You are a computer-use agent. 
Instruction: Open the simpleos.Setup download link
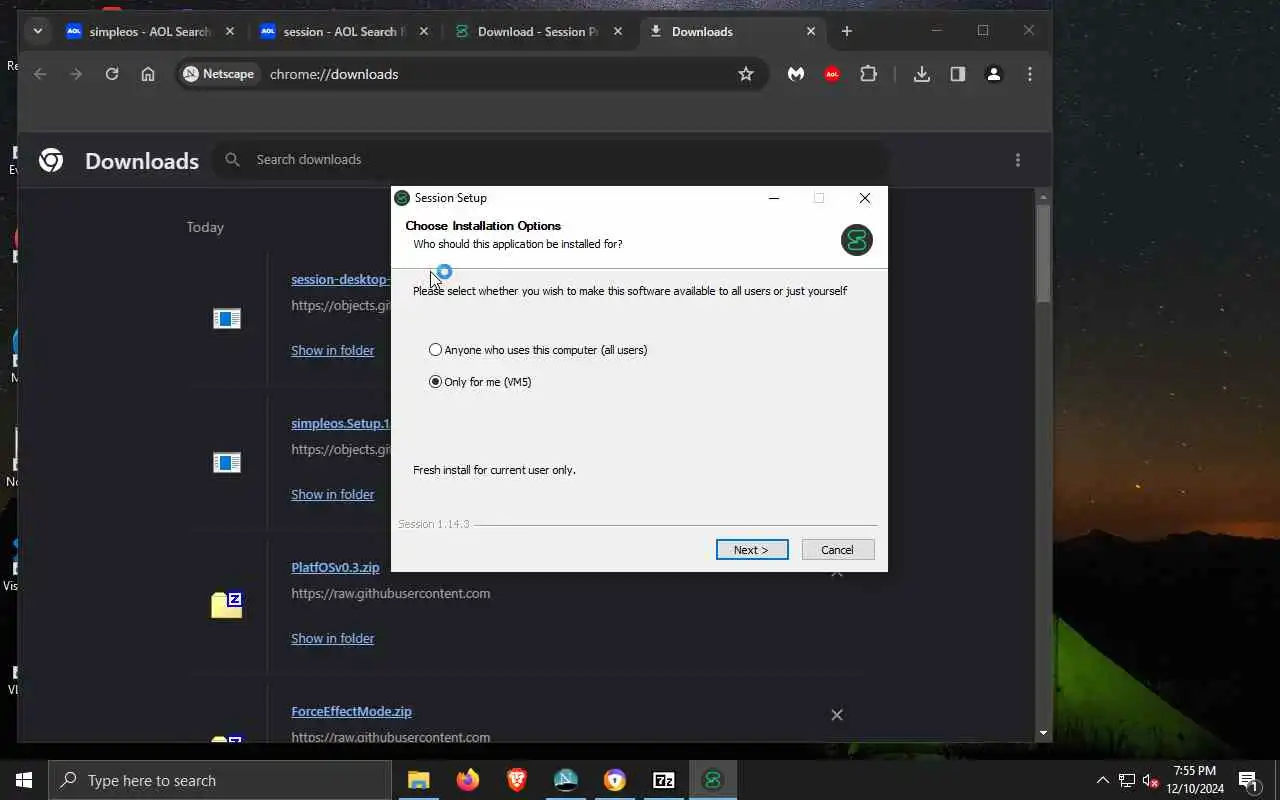tap(340, 423)
